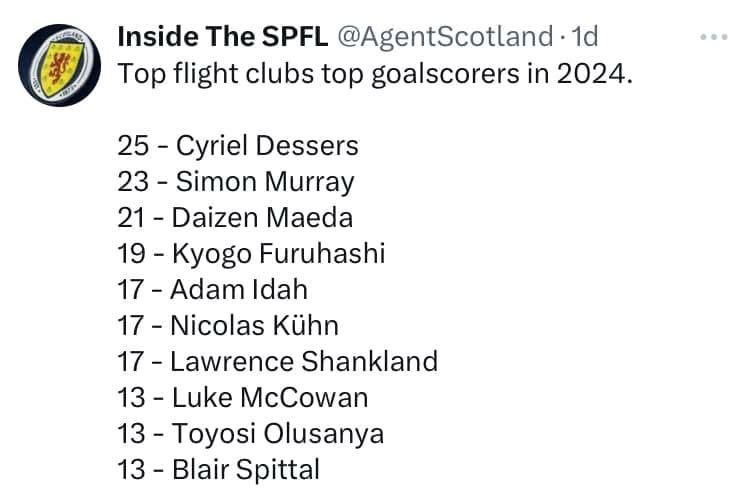Click the Blair Spittal entry
This screenshot has height=500, width=750.
pos(219,470)
